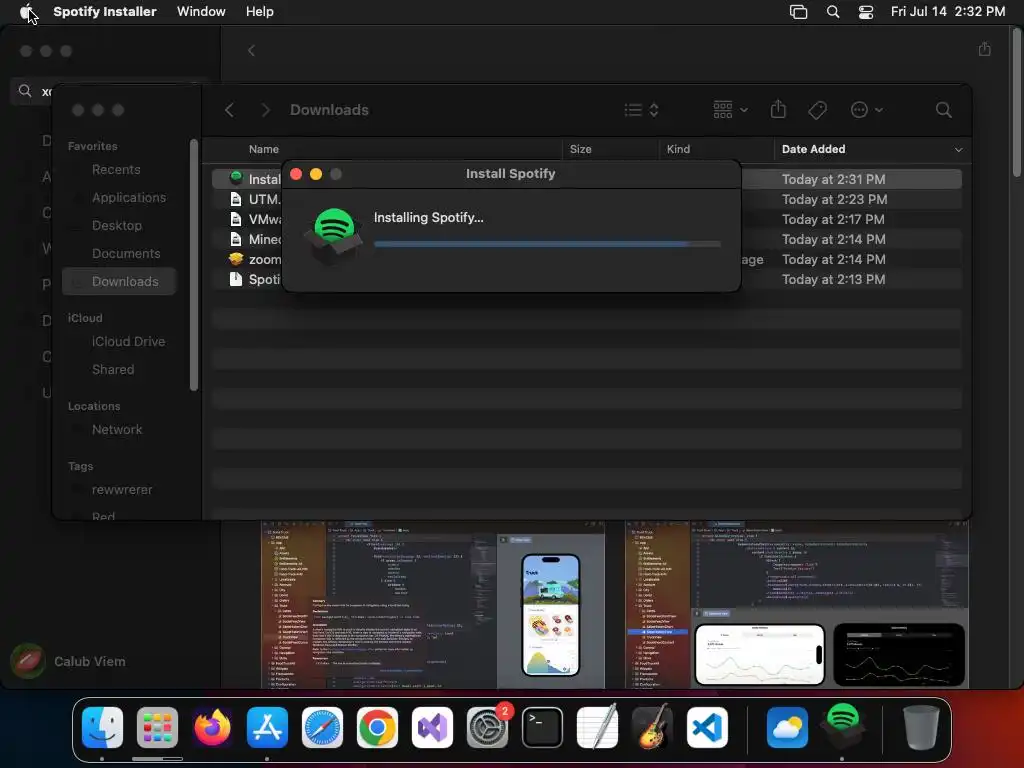Open App Store from the Dock
This screenshot has width=1024, height=768.
point(267,727)
